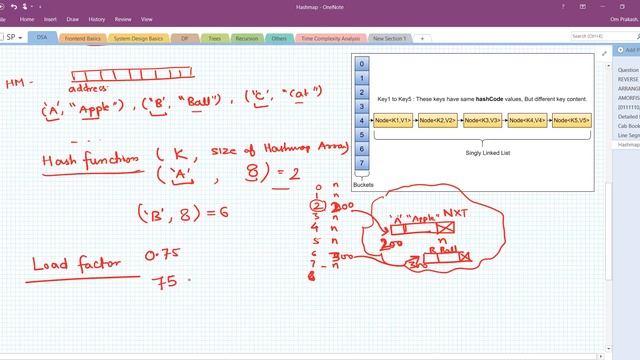
Task: Open the Home ribbon tab
Action: click(27, 19)
